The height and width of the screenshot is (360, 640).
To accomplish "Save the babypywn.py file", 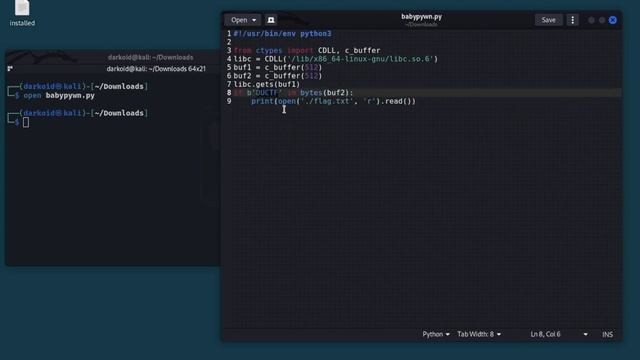I will (x=548, y=20).
